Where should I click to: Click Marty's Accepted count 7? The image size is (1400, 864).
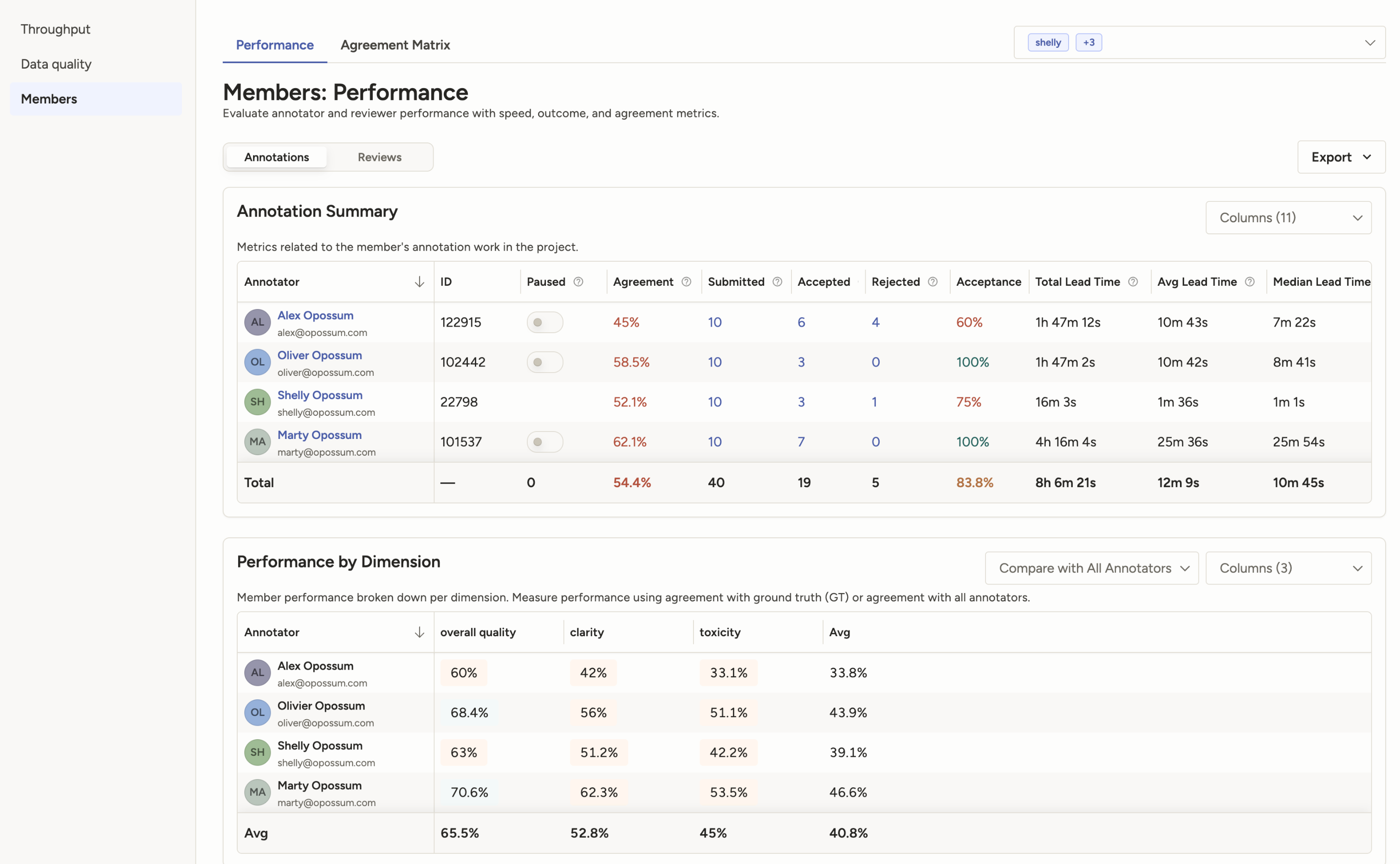(801, 442)
